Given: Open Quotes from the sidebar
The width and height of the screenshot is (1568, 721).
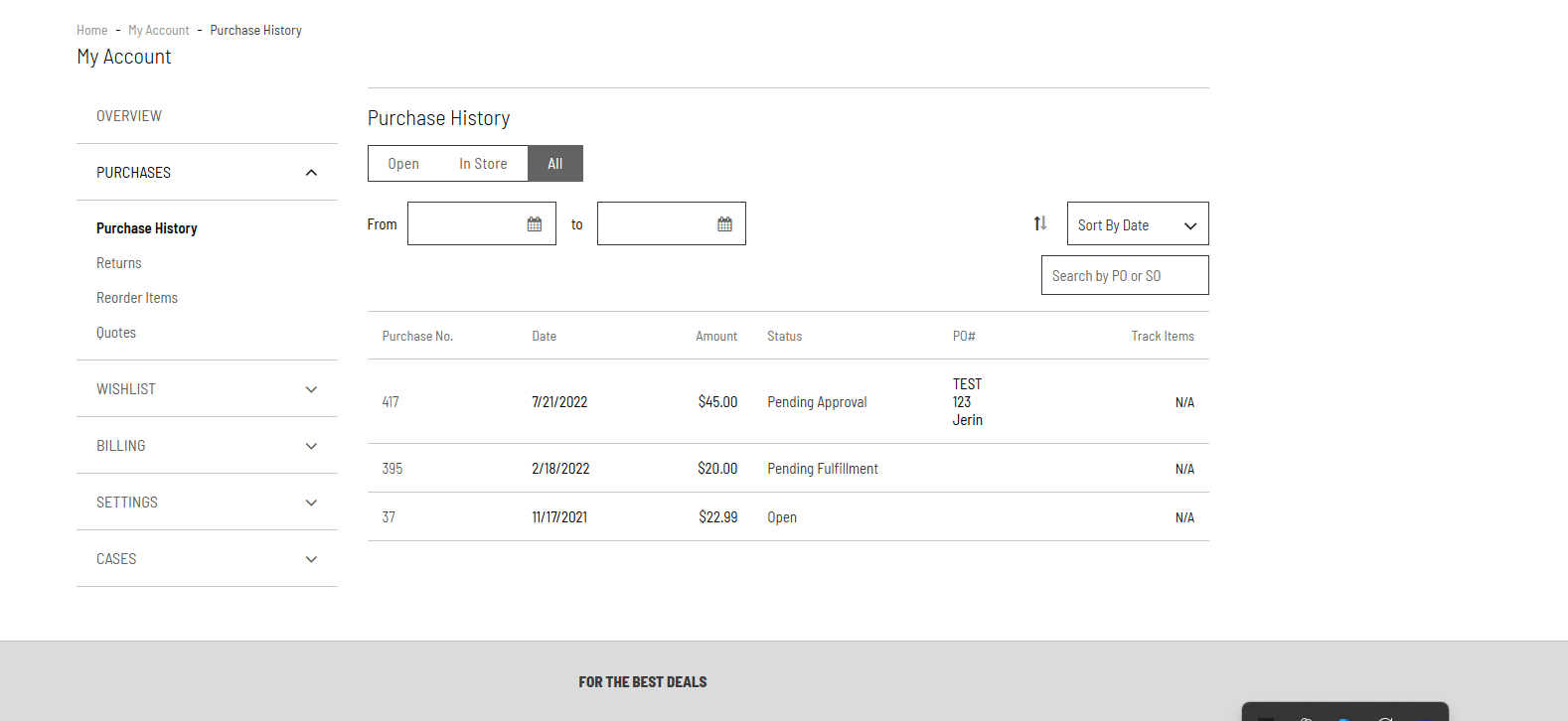Looking at the screenshot, I should (x=116, y=333).
